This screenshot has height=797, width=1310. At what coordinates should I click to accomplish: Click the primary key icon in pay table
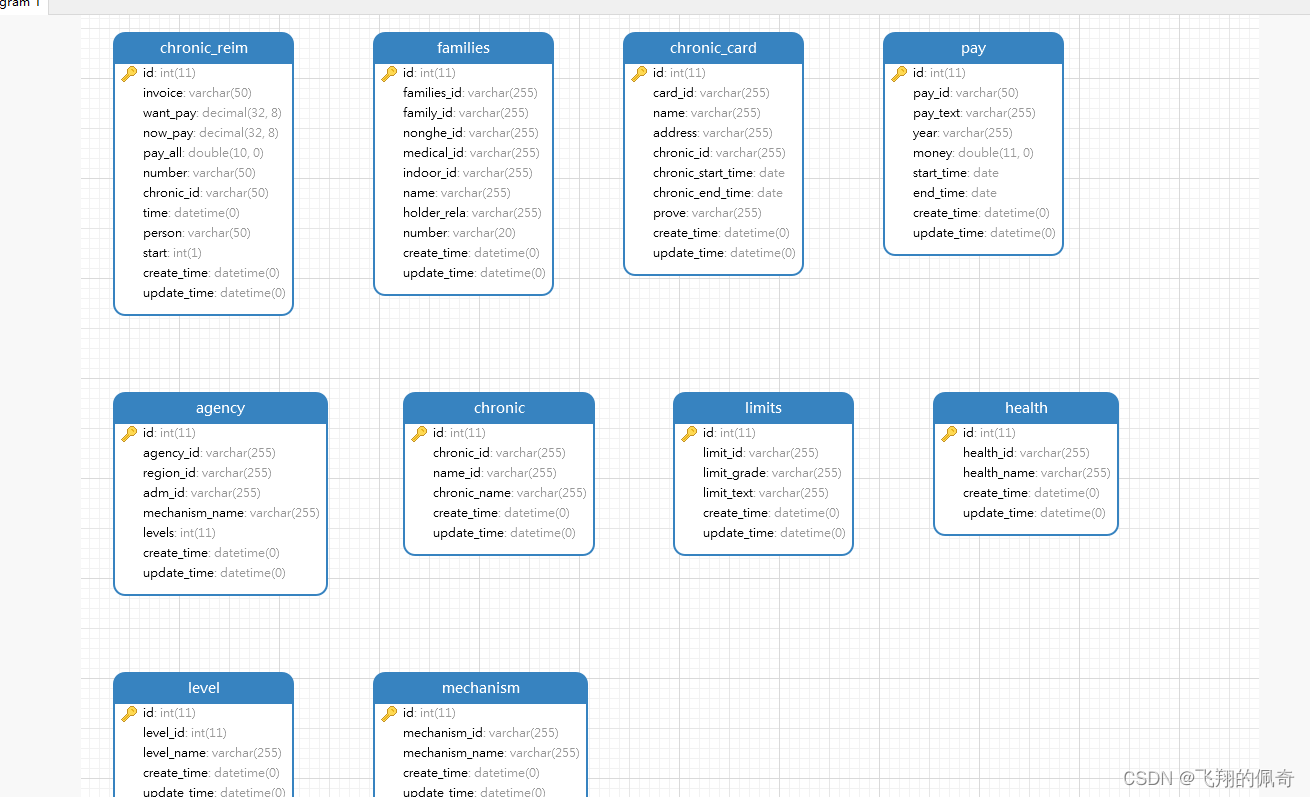pos(899,73)
